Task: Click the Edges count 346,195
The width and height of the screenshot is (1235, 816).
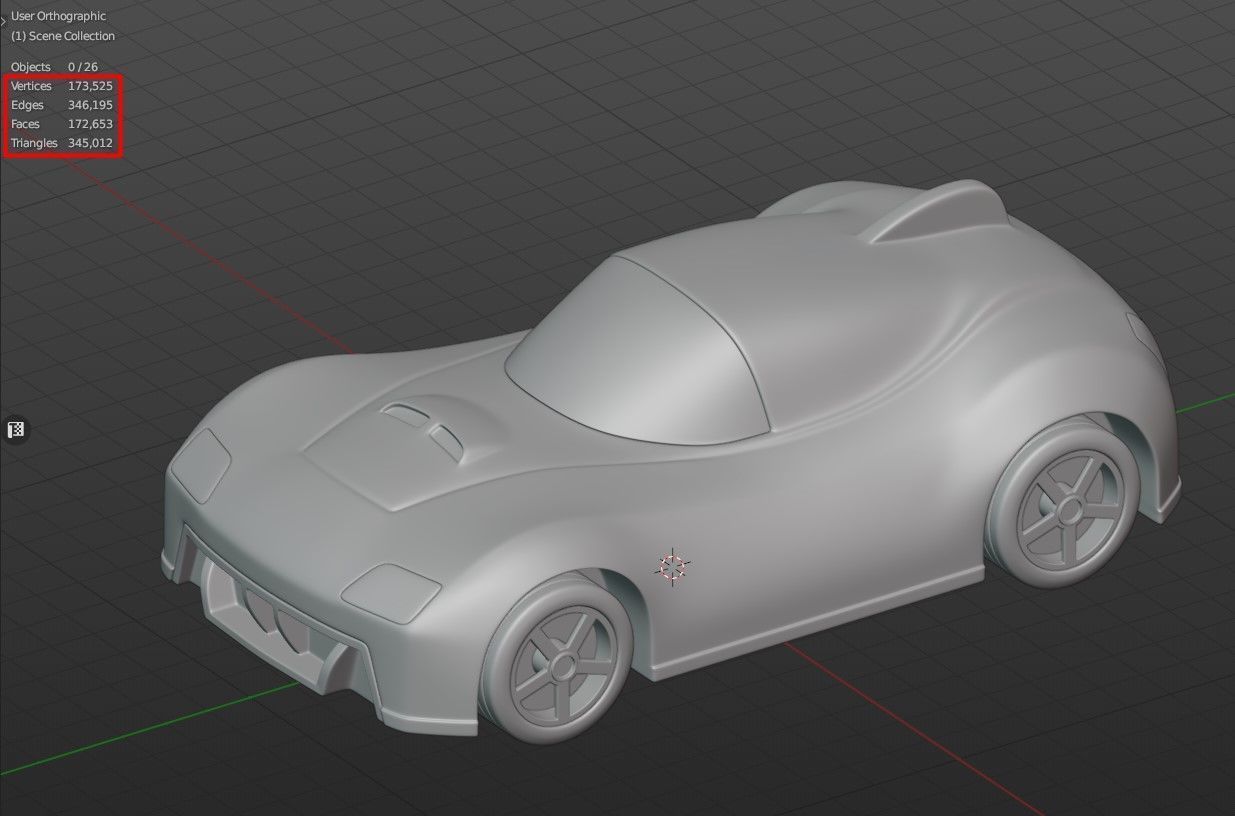Action: pos(90,105)
